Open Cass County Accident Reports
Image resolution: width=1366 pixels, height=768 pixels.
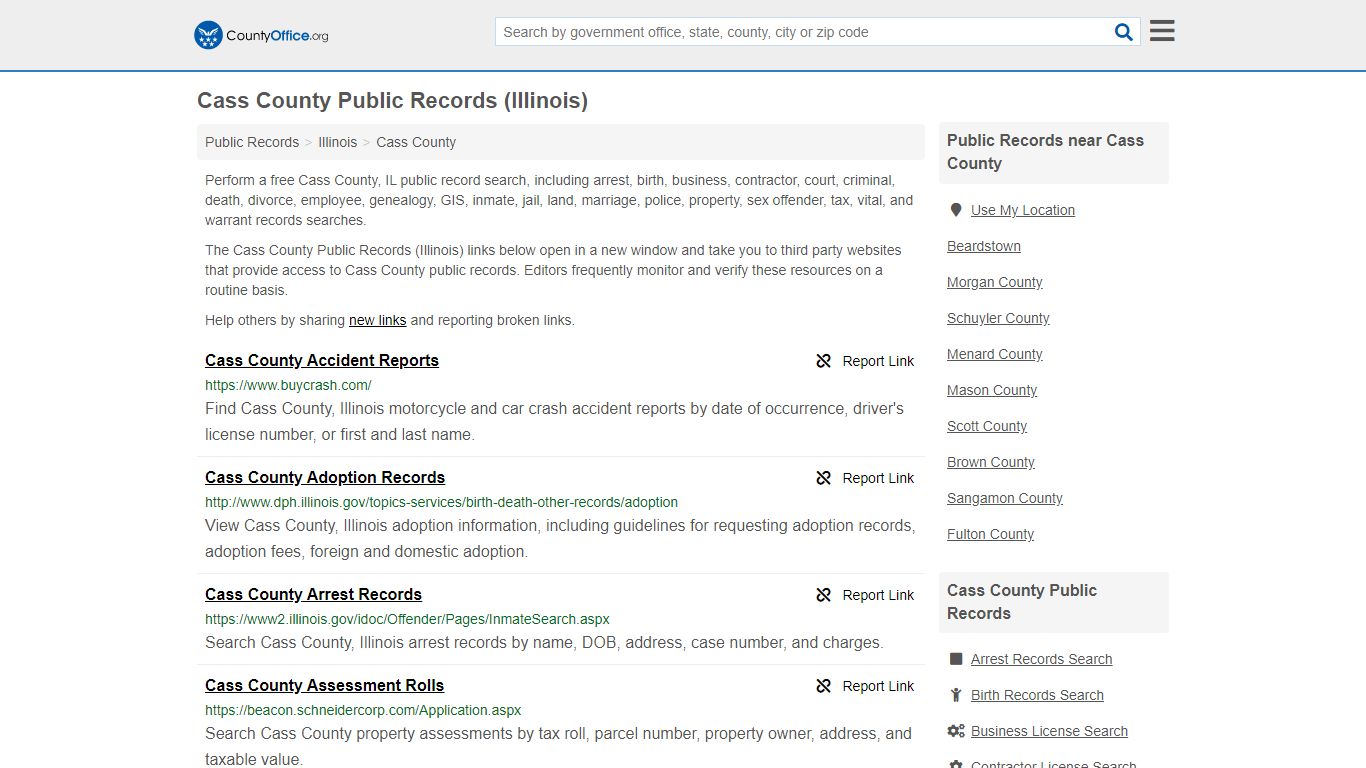pyautogui.click(x=322, y=360)
